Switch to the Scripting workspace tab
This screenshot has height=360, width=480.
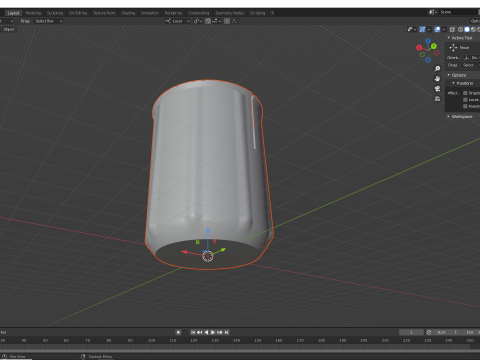click(x=258, y=13)
